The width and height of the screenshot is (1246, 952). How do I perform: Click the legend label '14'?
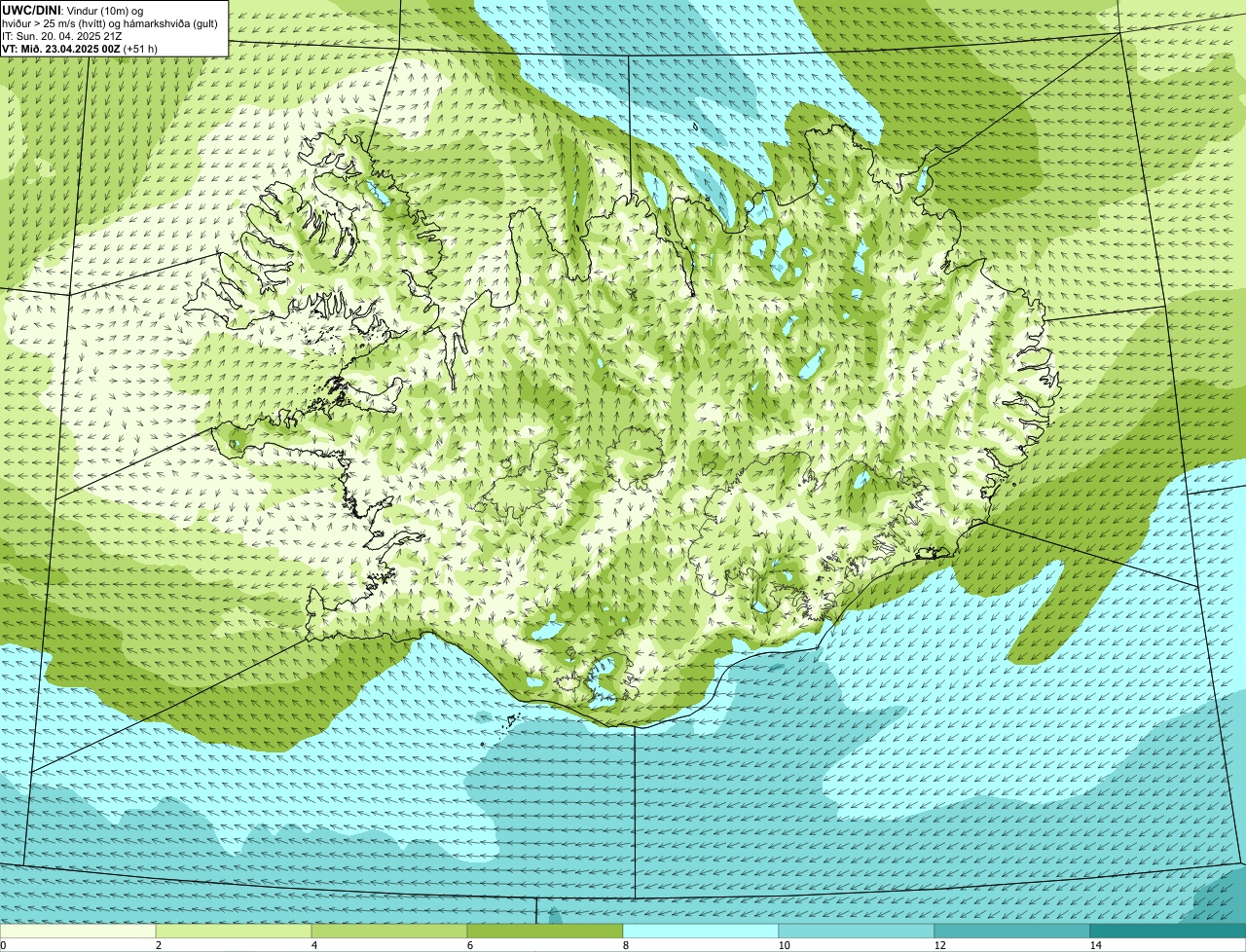click(1095, 945)
